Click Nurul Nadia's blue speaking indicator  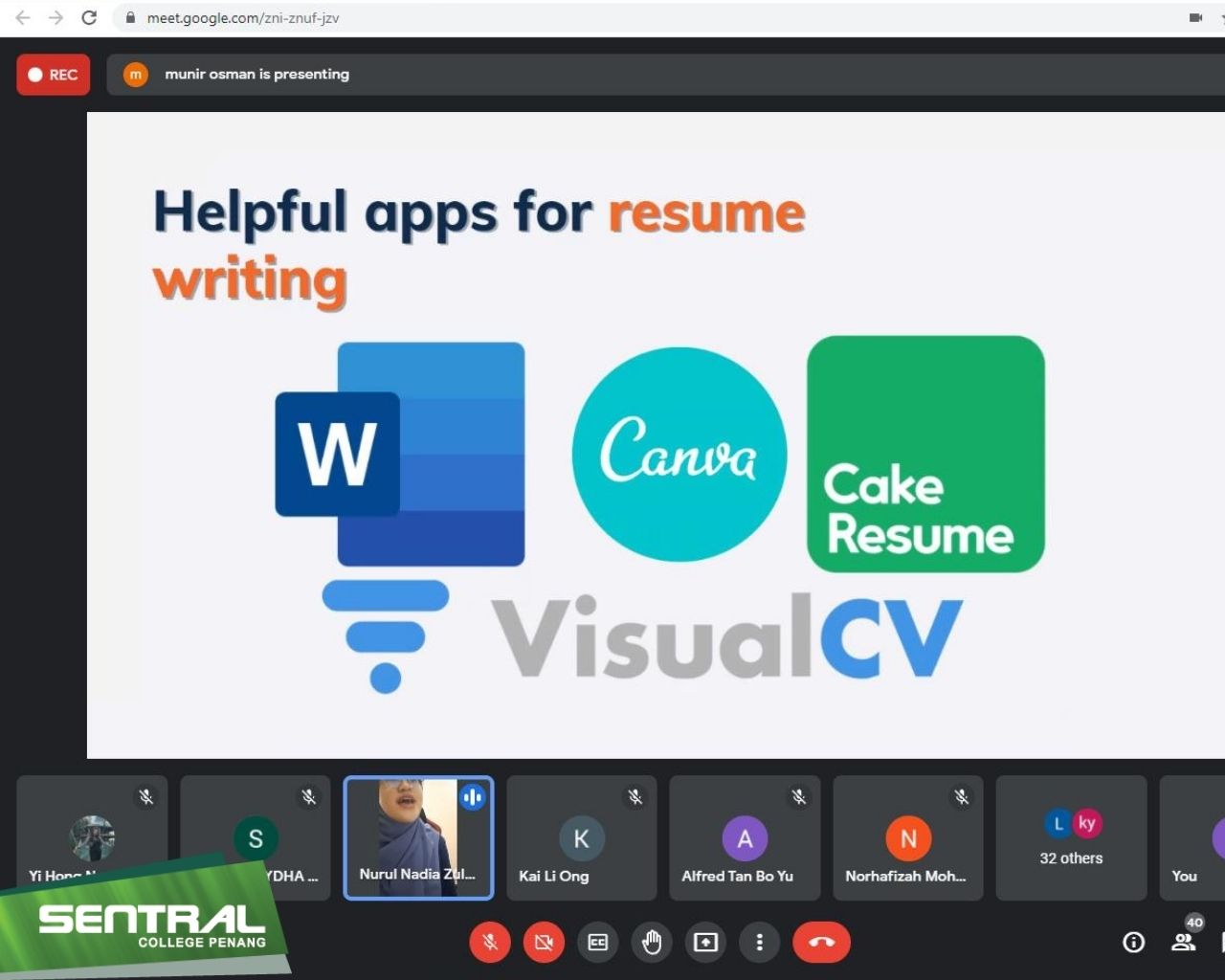click(473, 796)
